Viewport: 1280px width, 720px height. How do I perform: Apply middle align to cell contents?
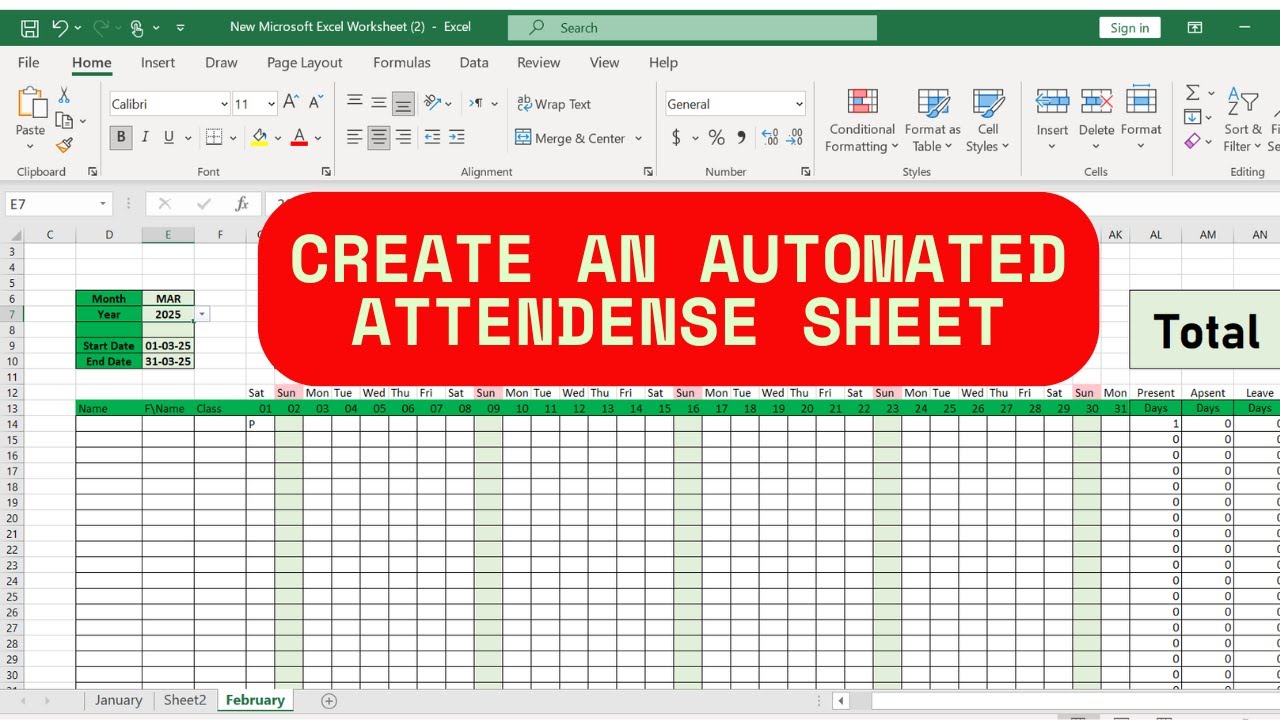[379, 102]
